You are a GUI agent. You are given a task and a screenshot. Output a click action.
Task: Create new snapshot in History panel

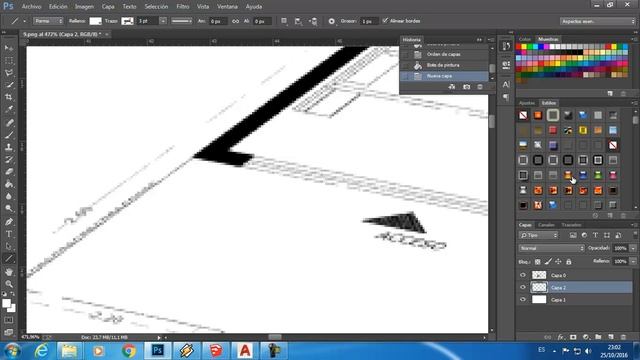[x=467, y=87]
